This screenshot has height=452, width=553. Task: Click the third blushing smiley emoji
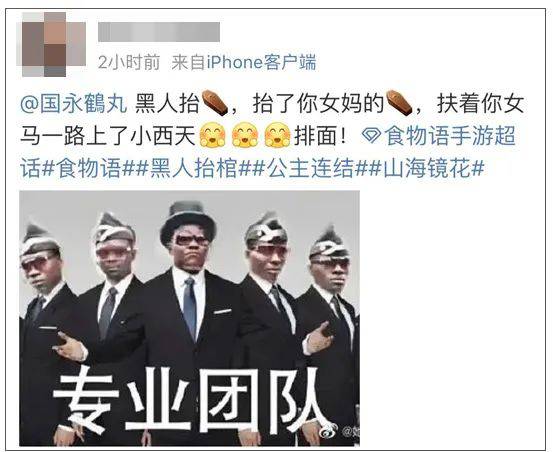coord(278,135)
